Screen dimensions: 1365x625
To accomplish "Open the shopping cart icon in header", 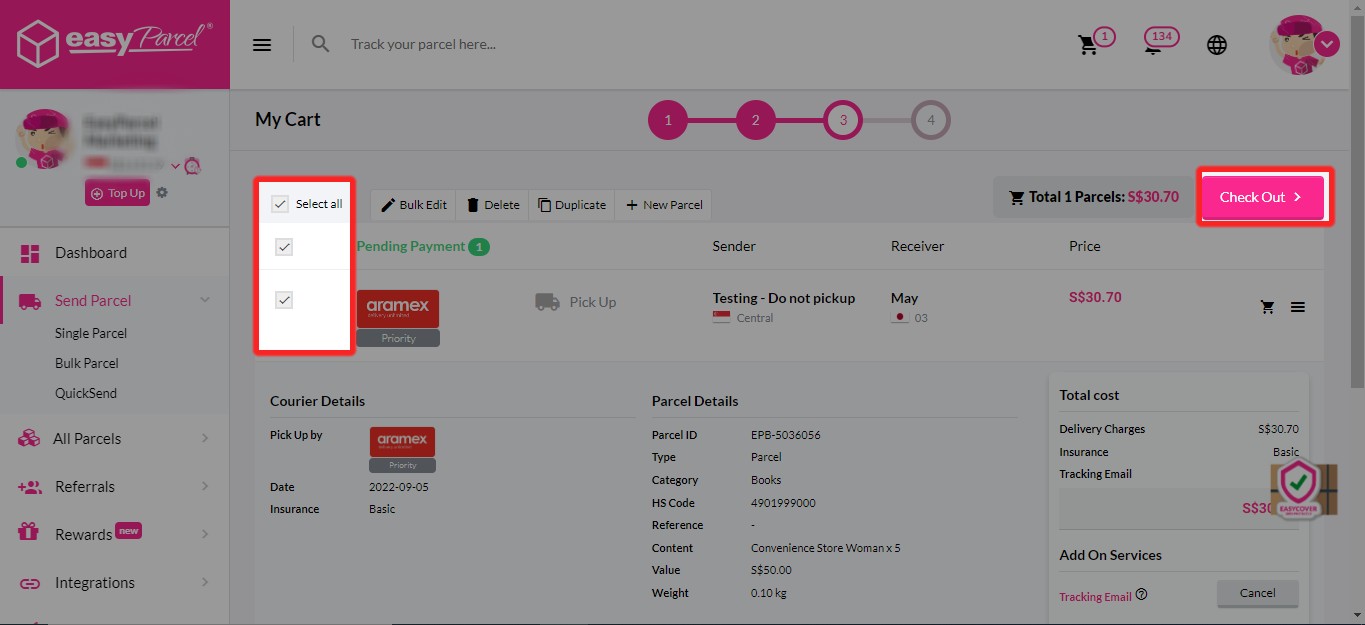I will click(x=1088, y=45).
